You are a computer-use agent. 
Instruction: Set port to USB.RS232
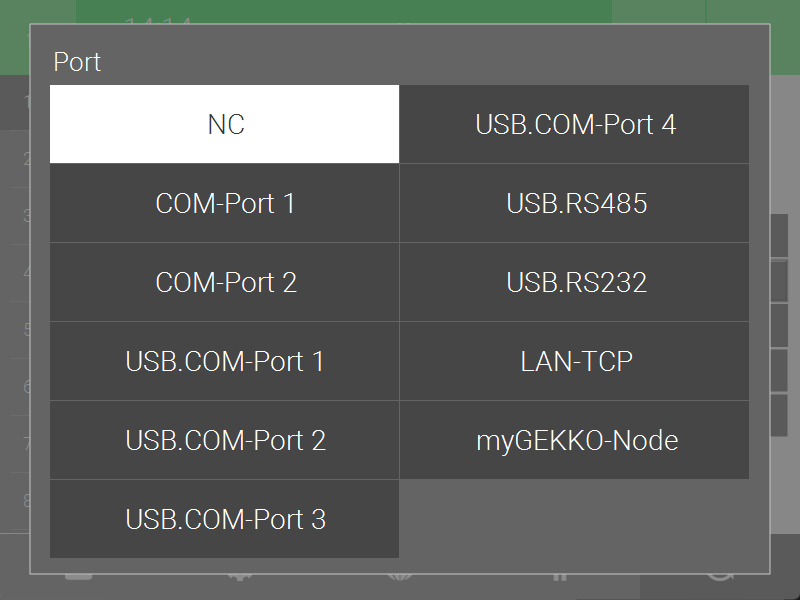click(575, 282)
